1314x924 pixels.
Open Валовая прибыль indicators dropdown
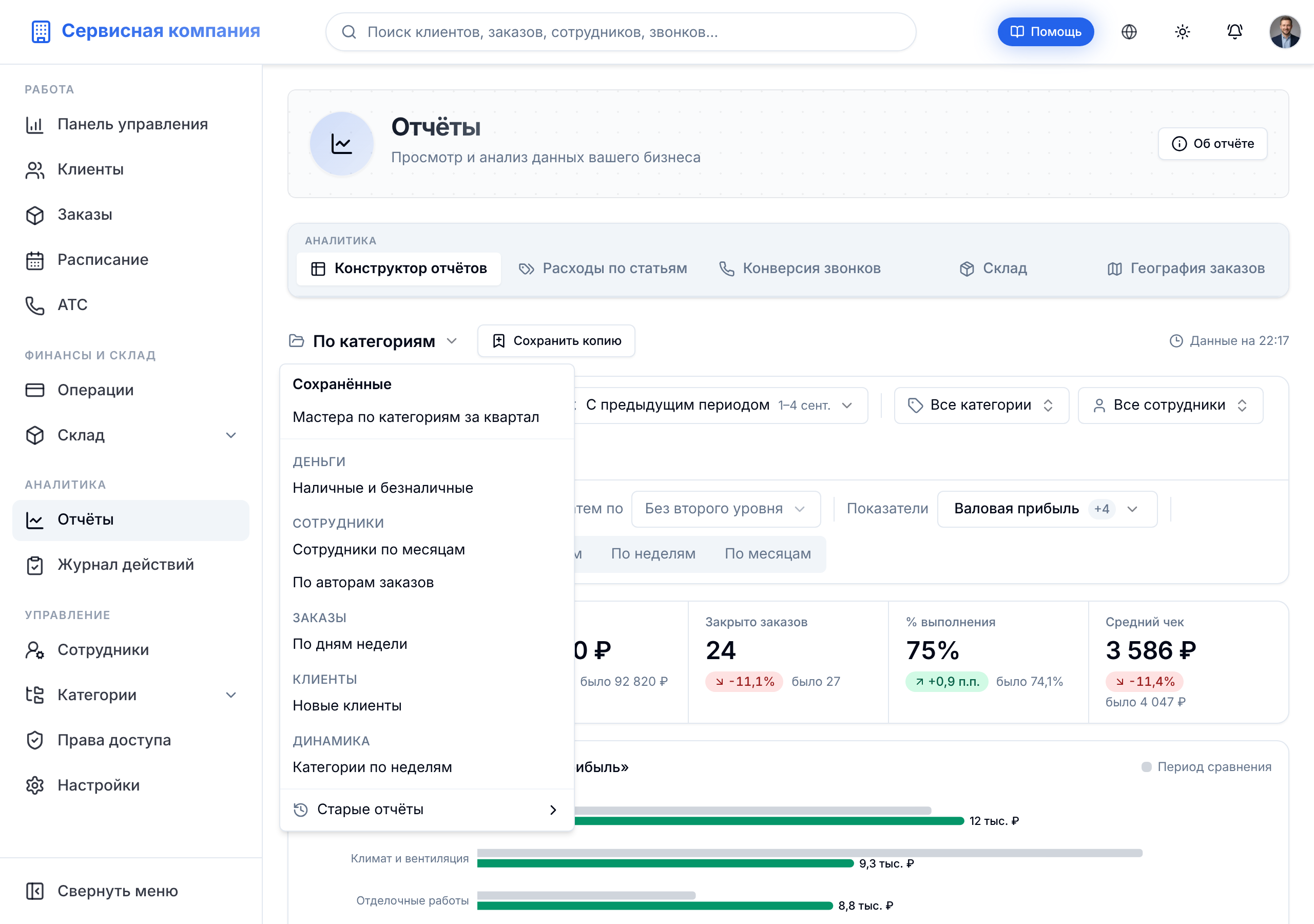[1047, 508]
